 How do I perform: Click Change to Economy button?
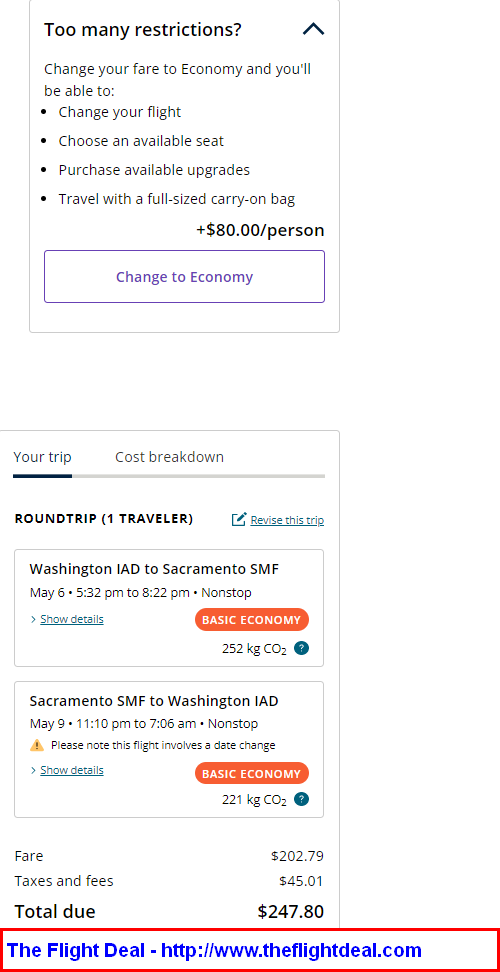pos(184,276)
